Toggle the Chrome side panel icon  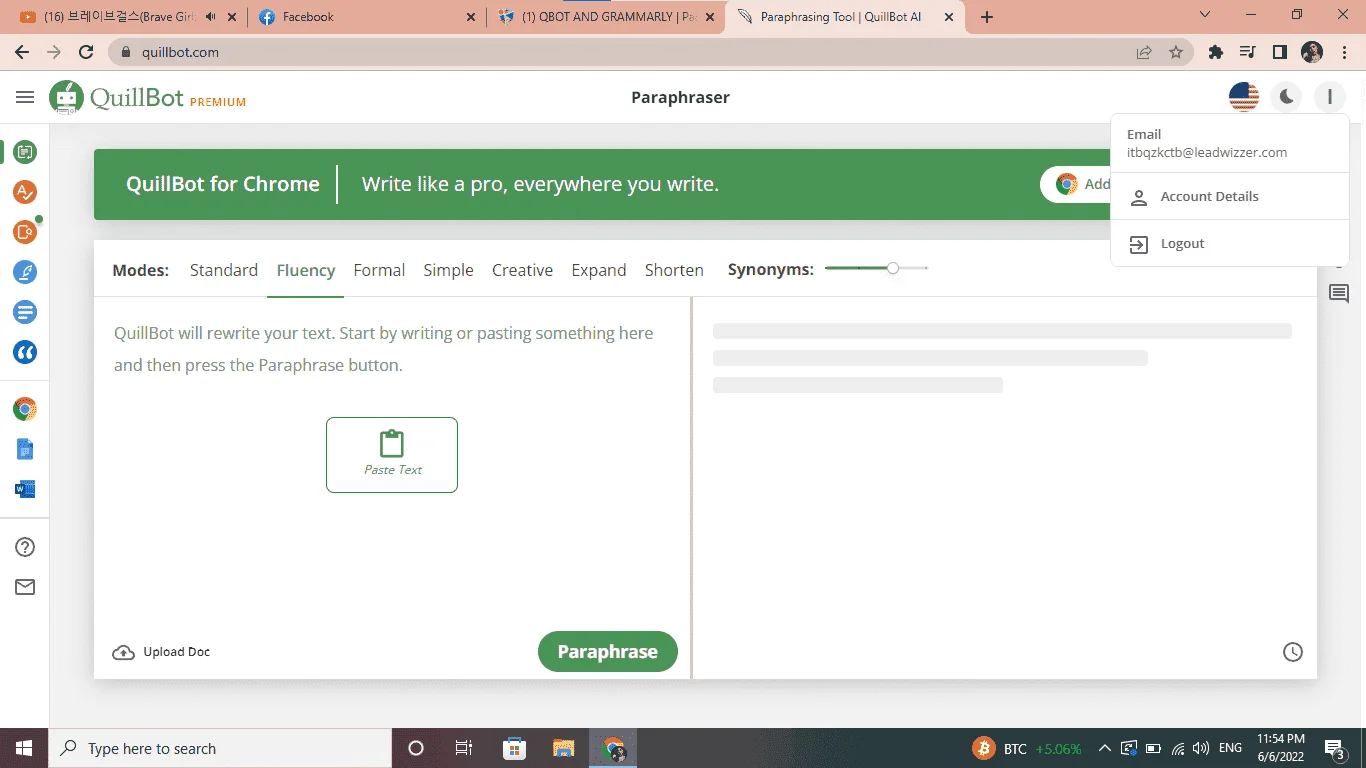1280,52
